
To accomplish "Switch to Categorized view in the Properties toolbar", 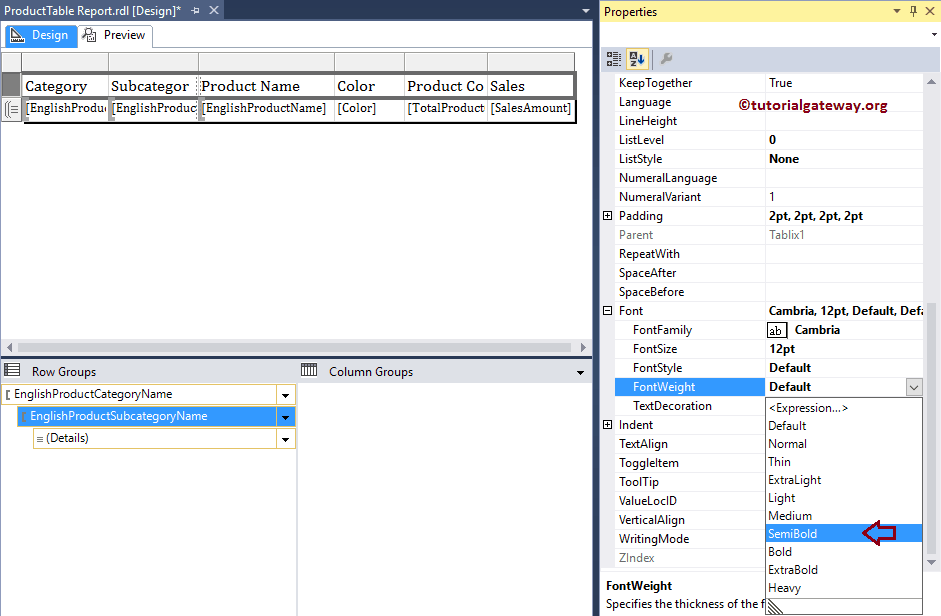I will click(x=612, y=59).
